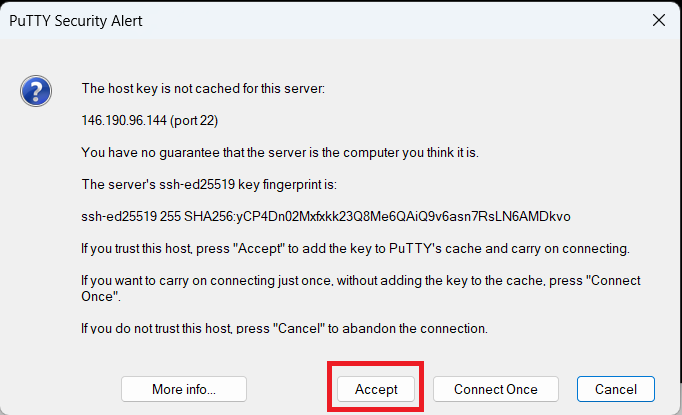
Task: Click the 'If you do not trust' line
Action: point(284,328)
